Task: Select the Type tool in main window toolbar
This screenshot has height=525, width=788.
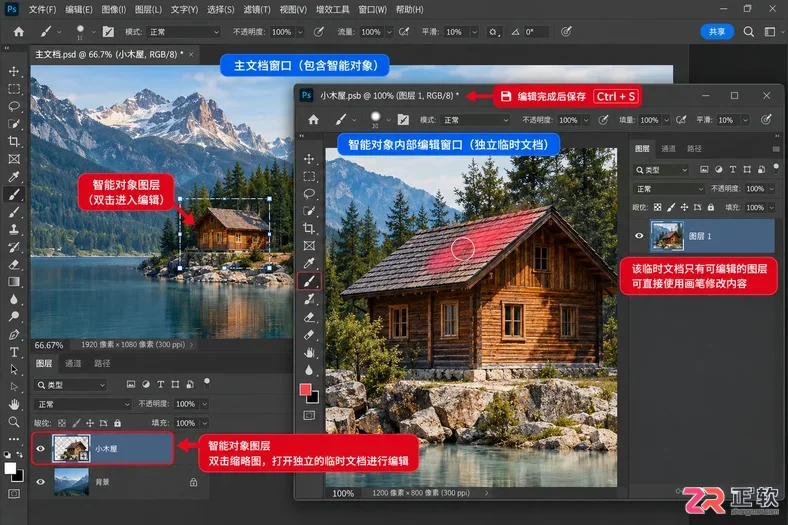Action: tap(14, 352)
